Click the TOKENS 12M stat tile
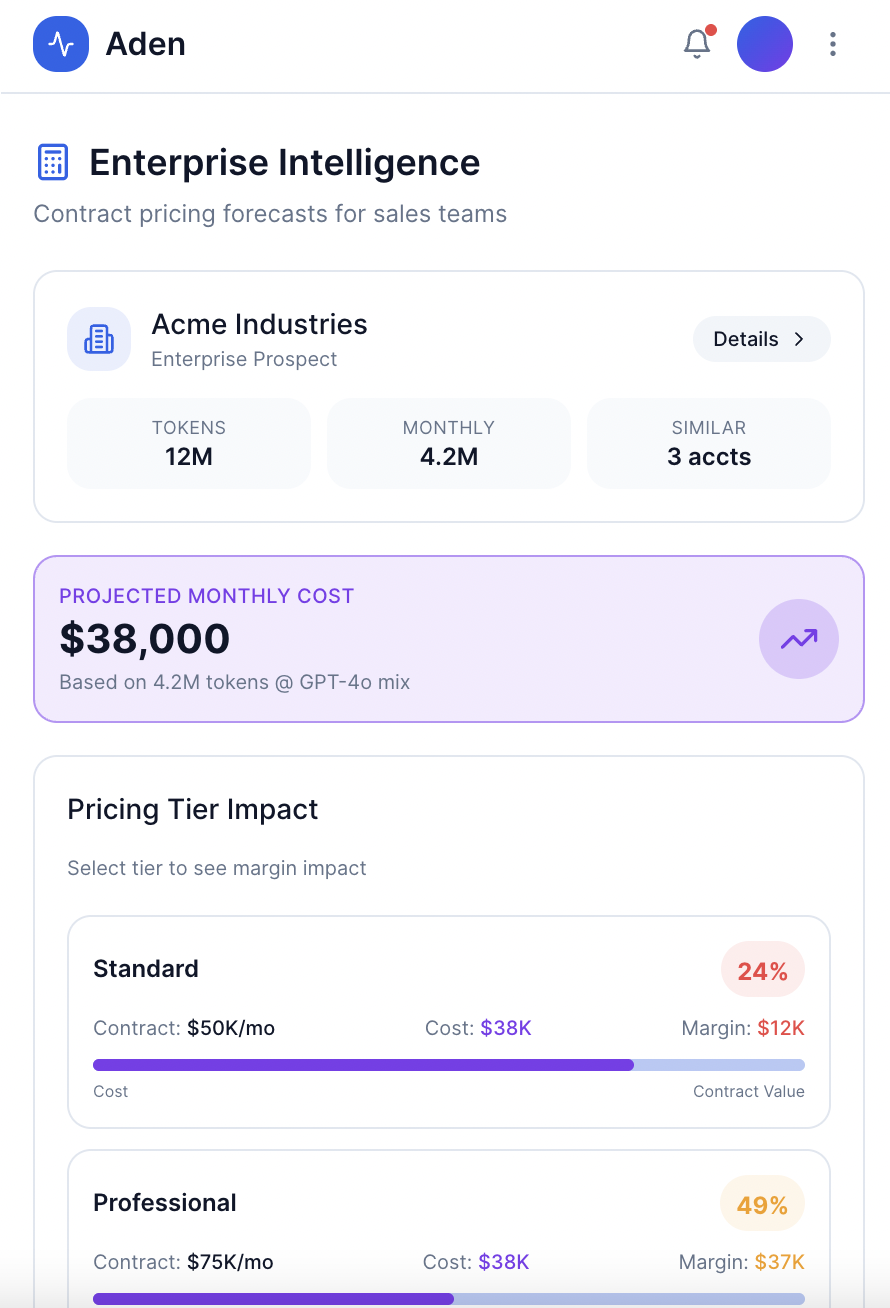Viewport: 890px width, 1308px height. point(189,443)
